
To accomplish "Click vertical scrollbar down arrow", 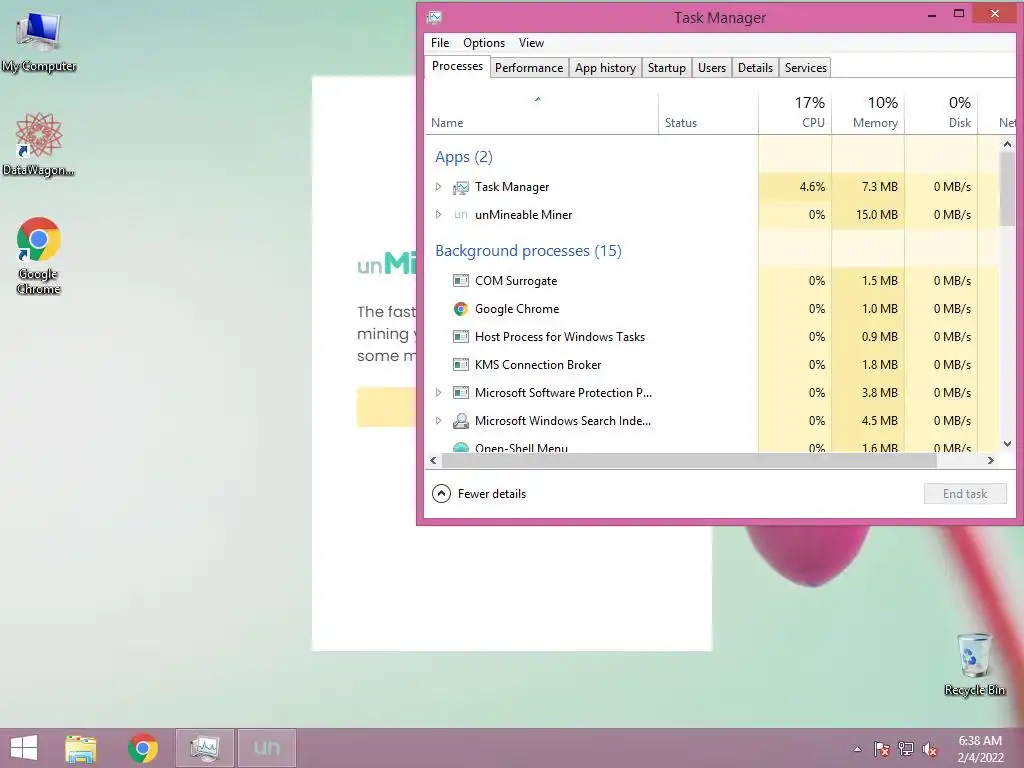I will (x=1007, y=444).
